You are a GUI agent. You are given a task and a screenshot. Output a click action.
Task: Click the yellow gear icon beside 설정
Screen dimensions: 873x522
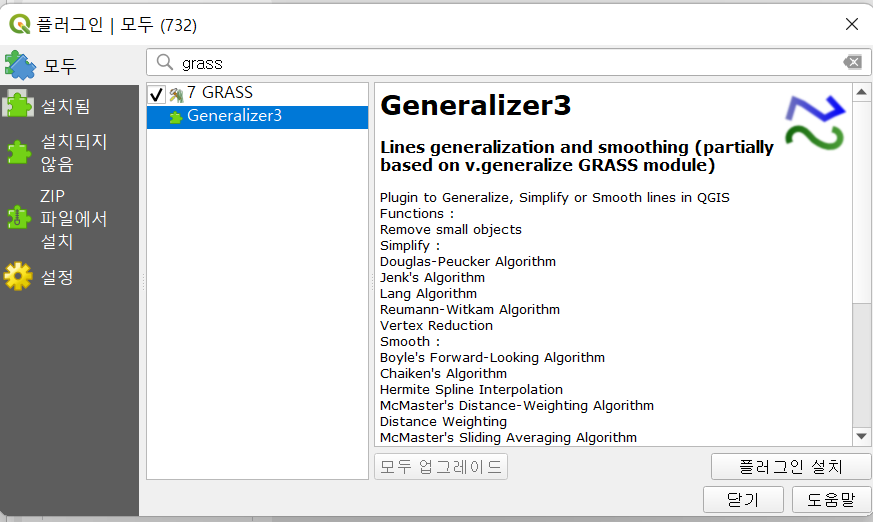coord(18,276)
